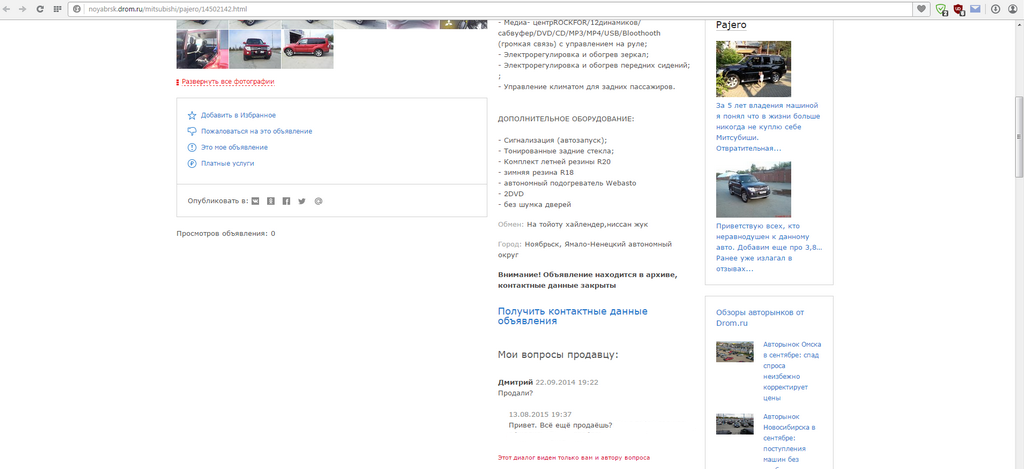Go back with the browser back arrow
The width and height of the screenshot is (1024, 469).
coord(8,9)
